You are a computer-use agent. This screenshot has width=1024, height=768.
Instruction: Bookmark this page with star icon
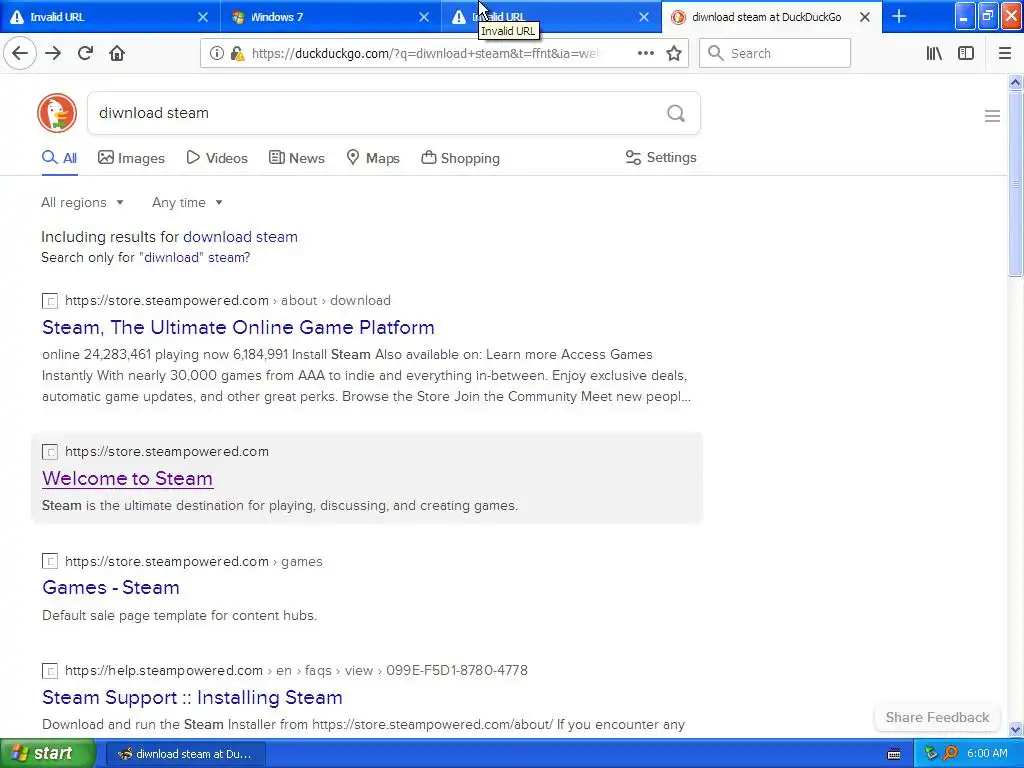coord(674,53)
